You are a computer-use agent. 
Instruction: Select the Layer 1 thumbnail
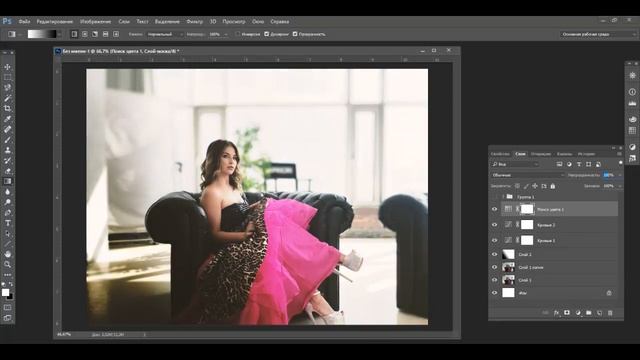508,280
